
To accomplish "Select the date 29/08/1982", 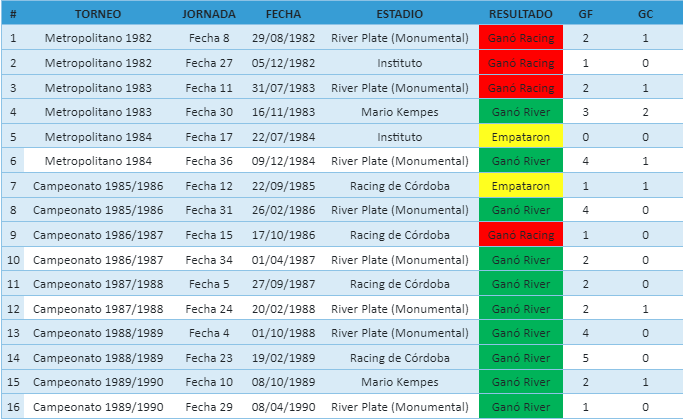I will pos(284,38).
